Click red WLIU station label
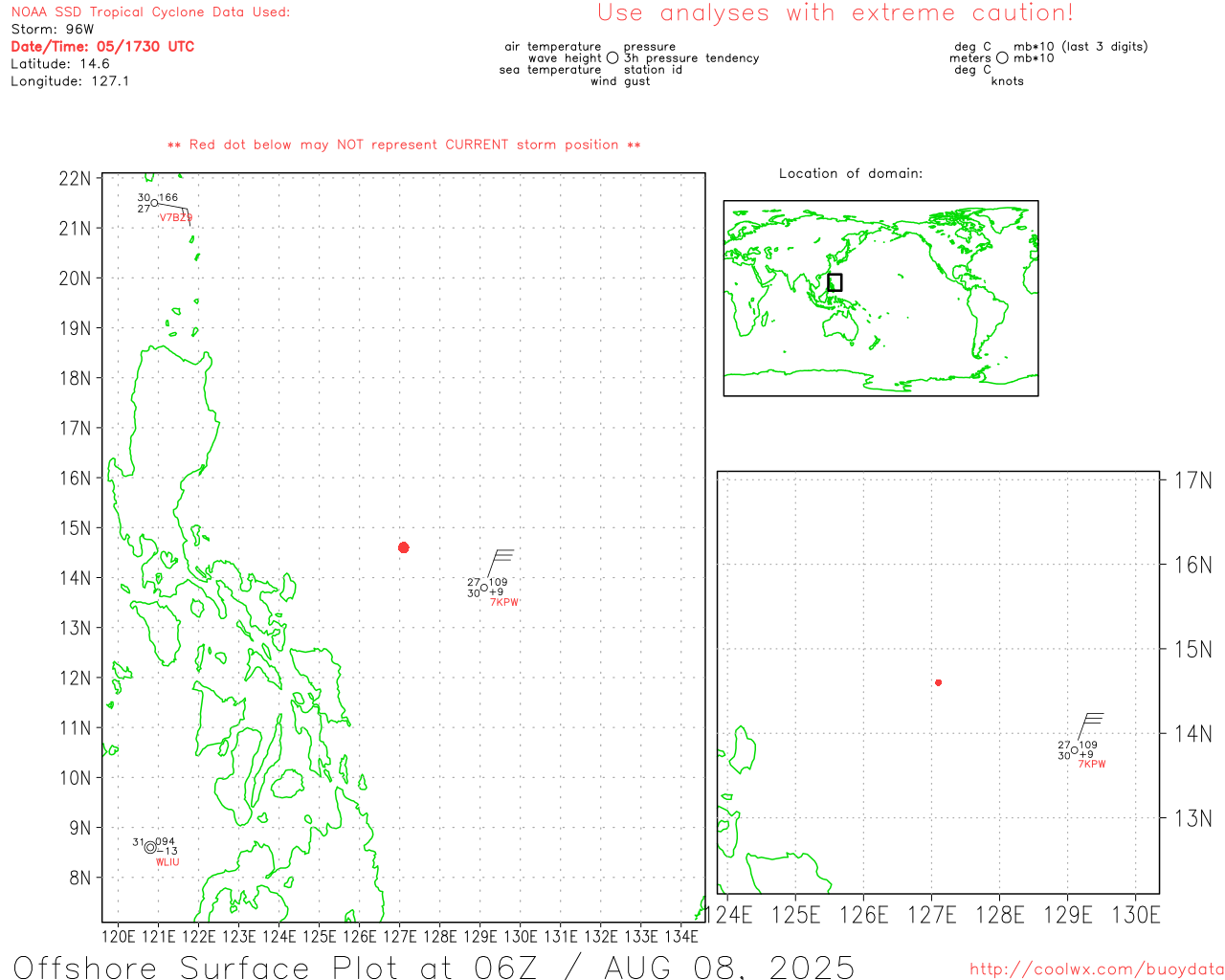1225x980 pixels. [167, 862]
